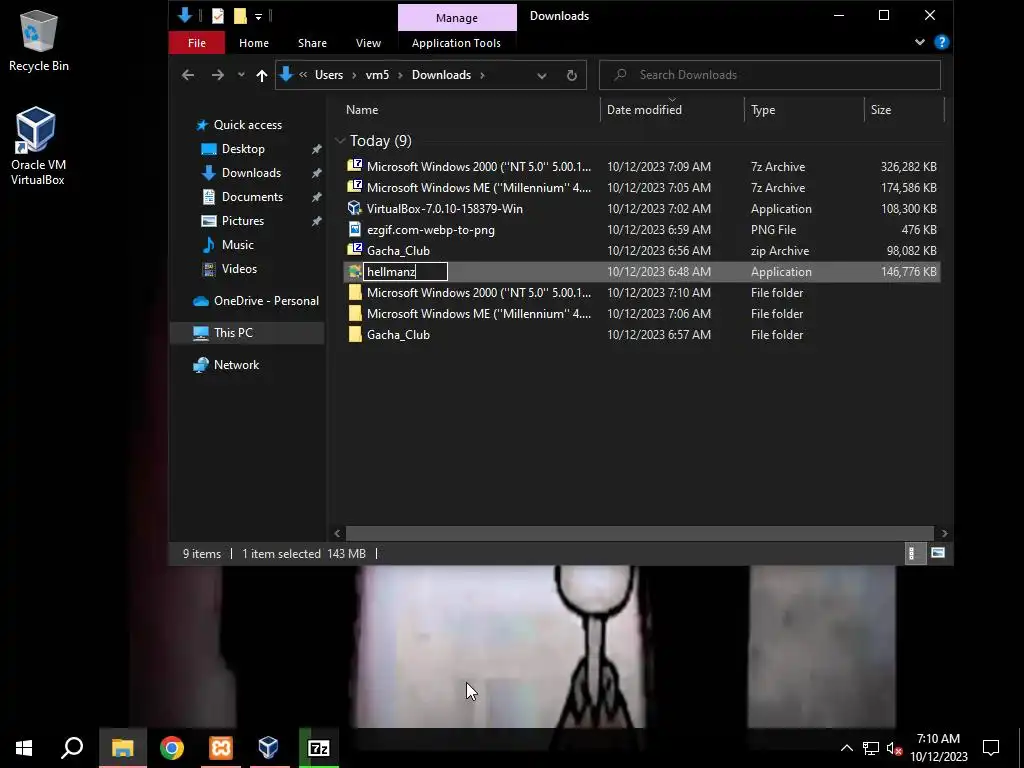Open the Windows Start menu

pos(24,748)
